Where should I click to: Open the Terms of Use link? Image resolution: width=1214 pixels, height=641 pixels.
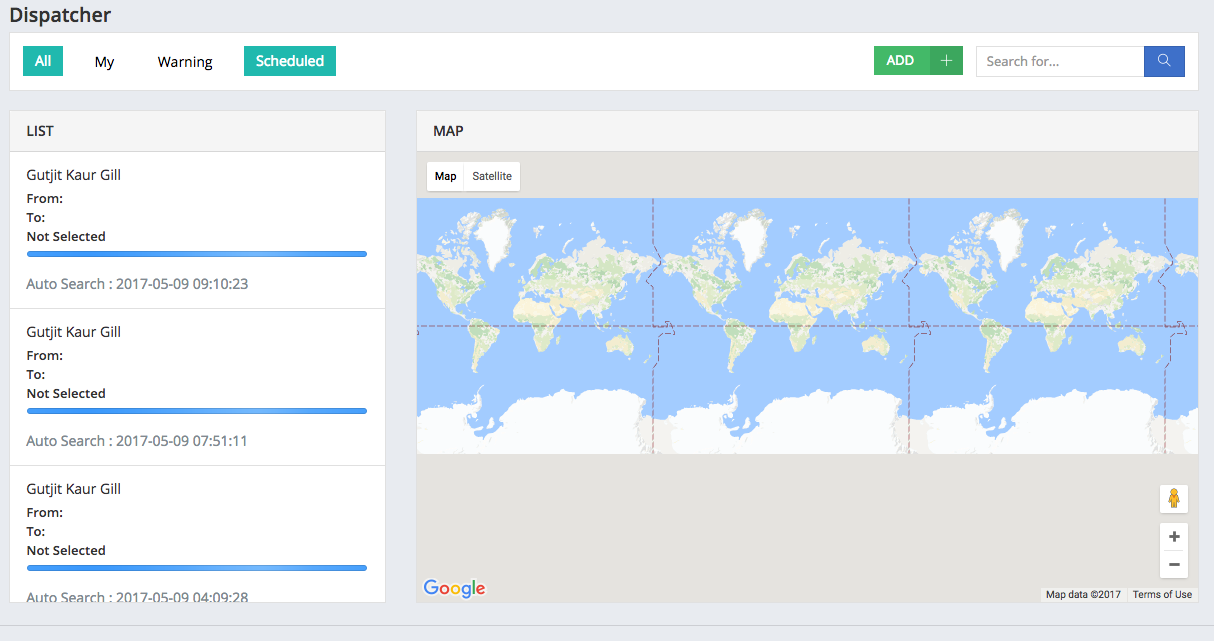1162,595
